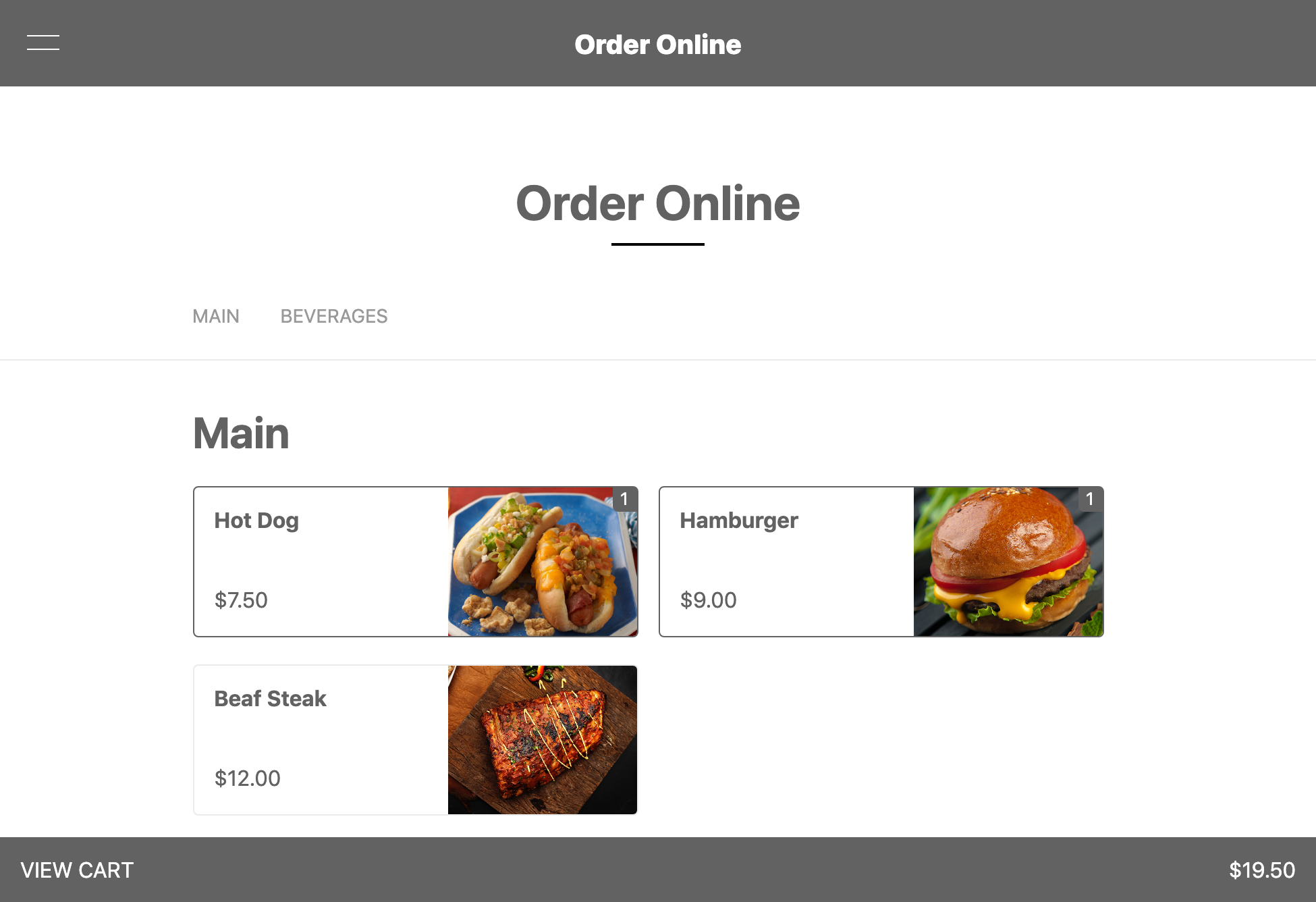Click the Hamburger item badge icon
Viewport: 1316px width, 902px height.
1089,499
